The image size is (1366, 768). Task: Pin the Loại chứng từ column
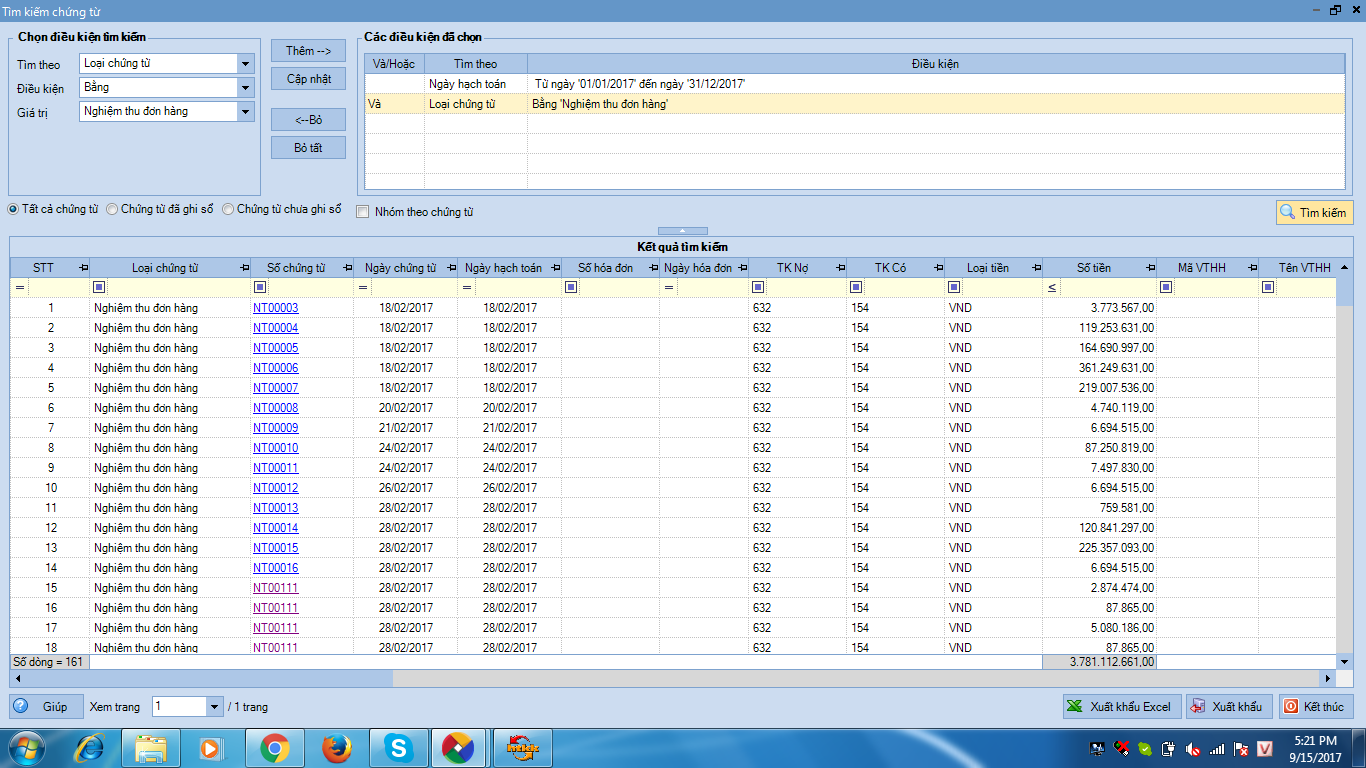click(244, 268)
